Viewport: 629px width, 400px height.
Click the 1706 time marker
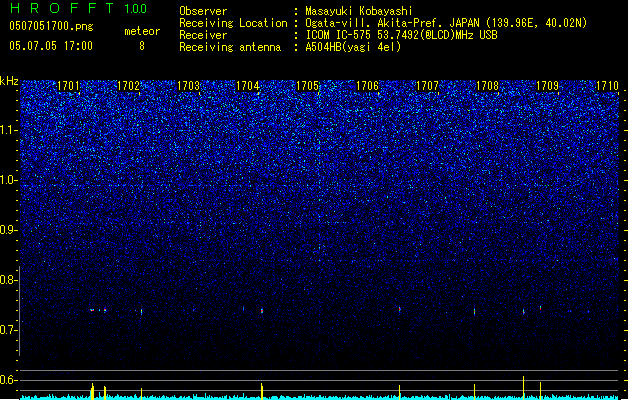tap(367, 86)
